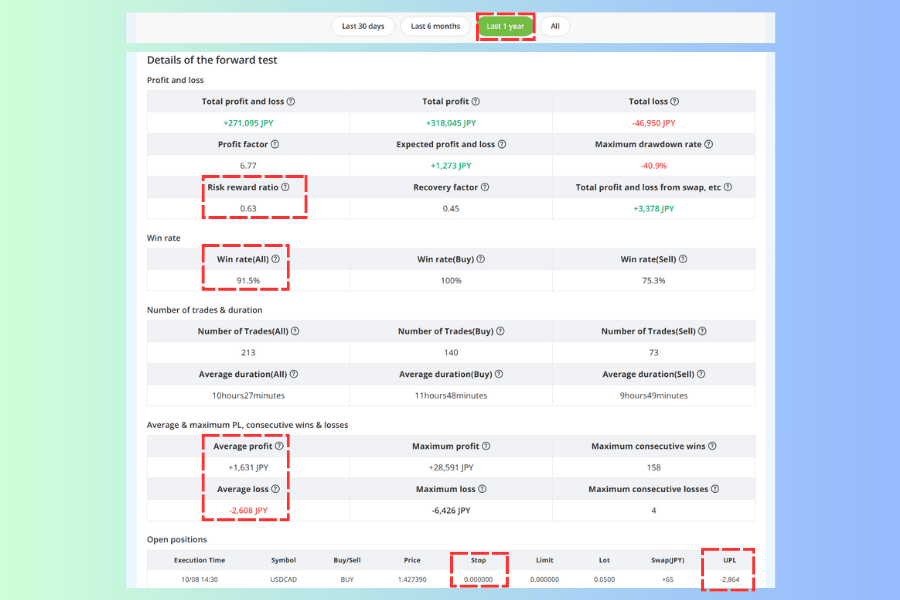Click the 0.45 recovery factor value
Image resolution: width=900 pixels, height=600 pixels.
pos(451,208)
